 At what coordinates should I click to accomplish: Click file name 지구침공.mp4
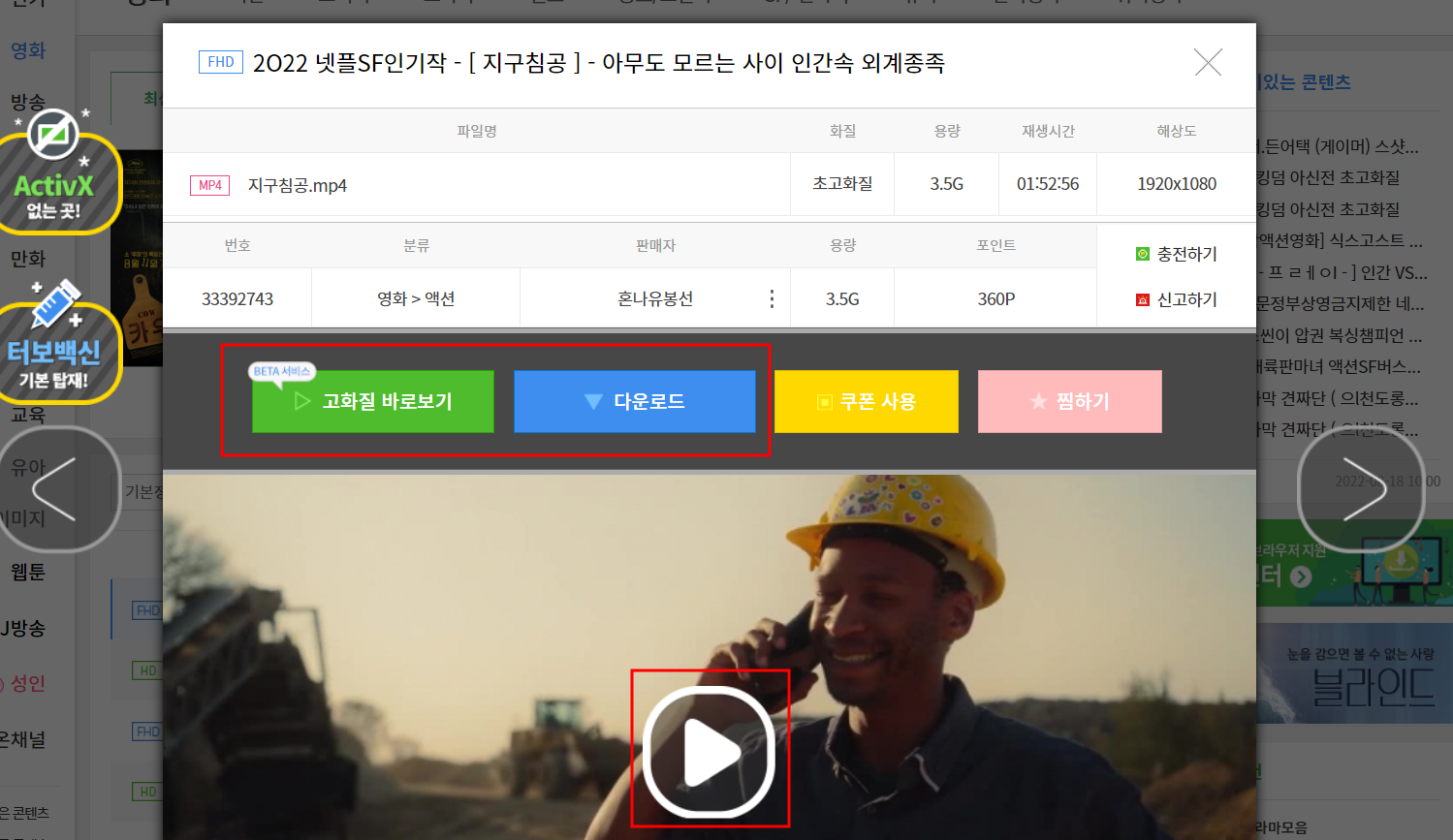298,185
